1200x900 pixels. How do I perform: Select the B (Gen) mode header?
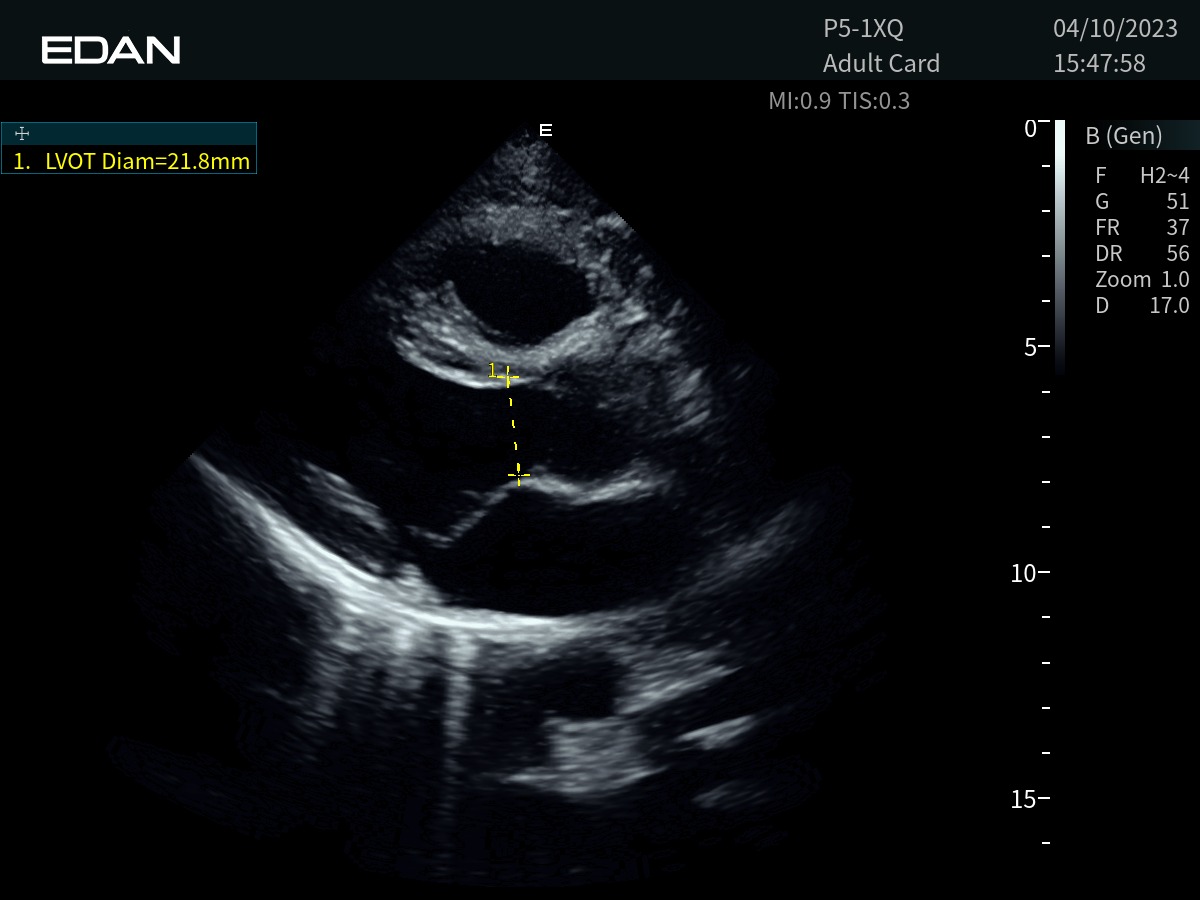tap(1123, 136)
